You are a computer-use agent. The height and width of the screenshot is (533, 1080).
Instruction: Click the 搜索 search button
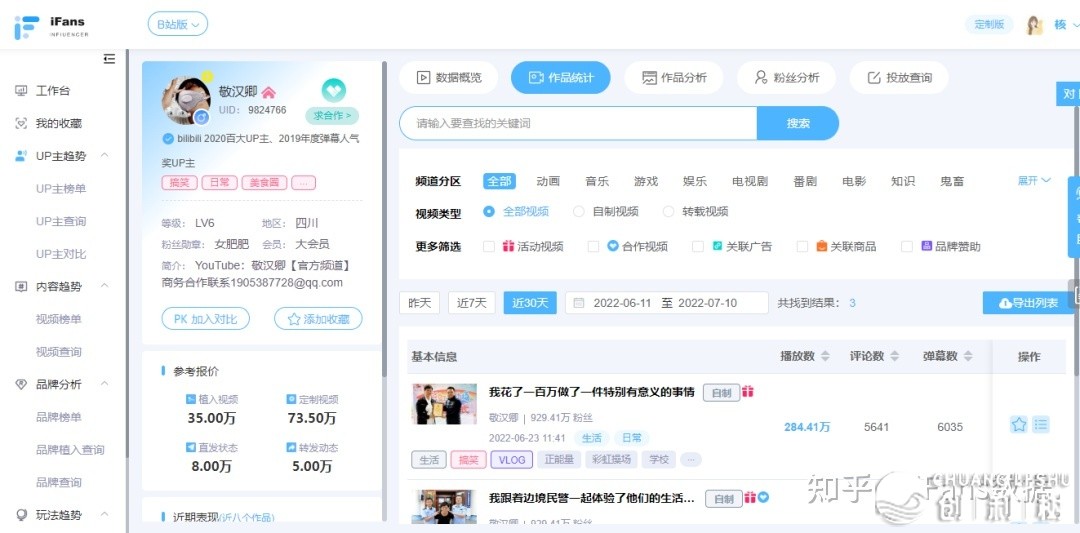pos(797,123)
